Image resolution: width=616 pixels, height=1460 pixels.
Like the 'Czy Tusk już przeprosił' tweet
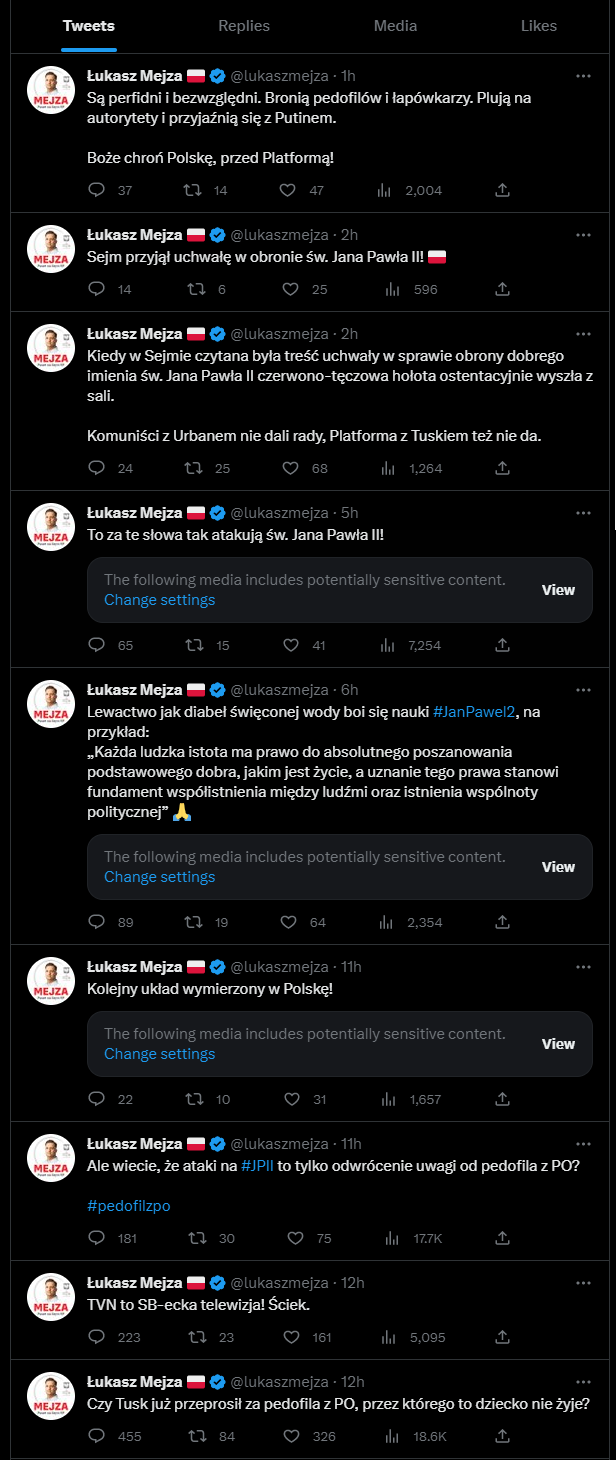click(290, 1435)
